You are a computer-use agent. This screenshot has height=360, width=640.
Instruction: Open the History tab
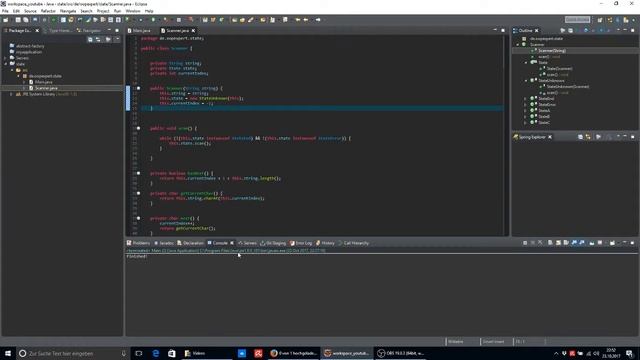325,243
